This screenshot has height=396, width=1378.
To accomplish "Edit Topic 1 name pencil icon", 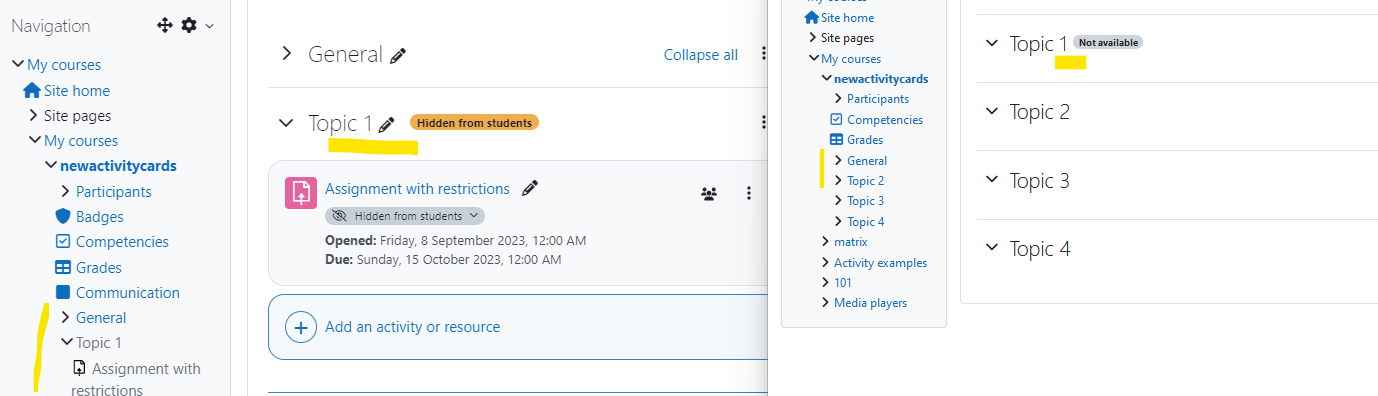I will coord(387,124).
